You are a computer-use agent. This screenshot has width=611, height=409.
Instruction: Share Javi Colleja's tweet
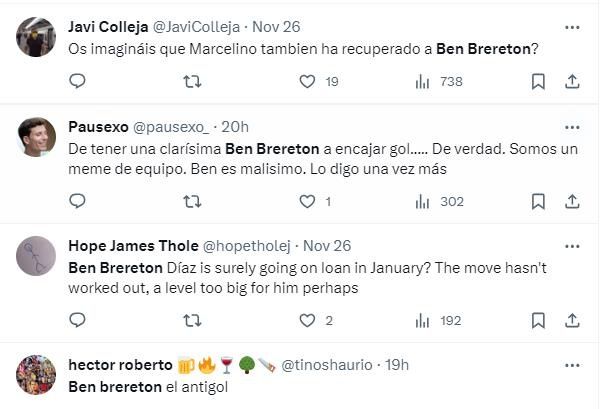572,82
